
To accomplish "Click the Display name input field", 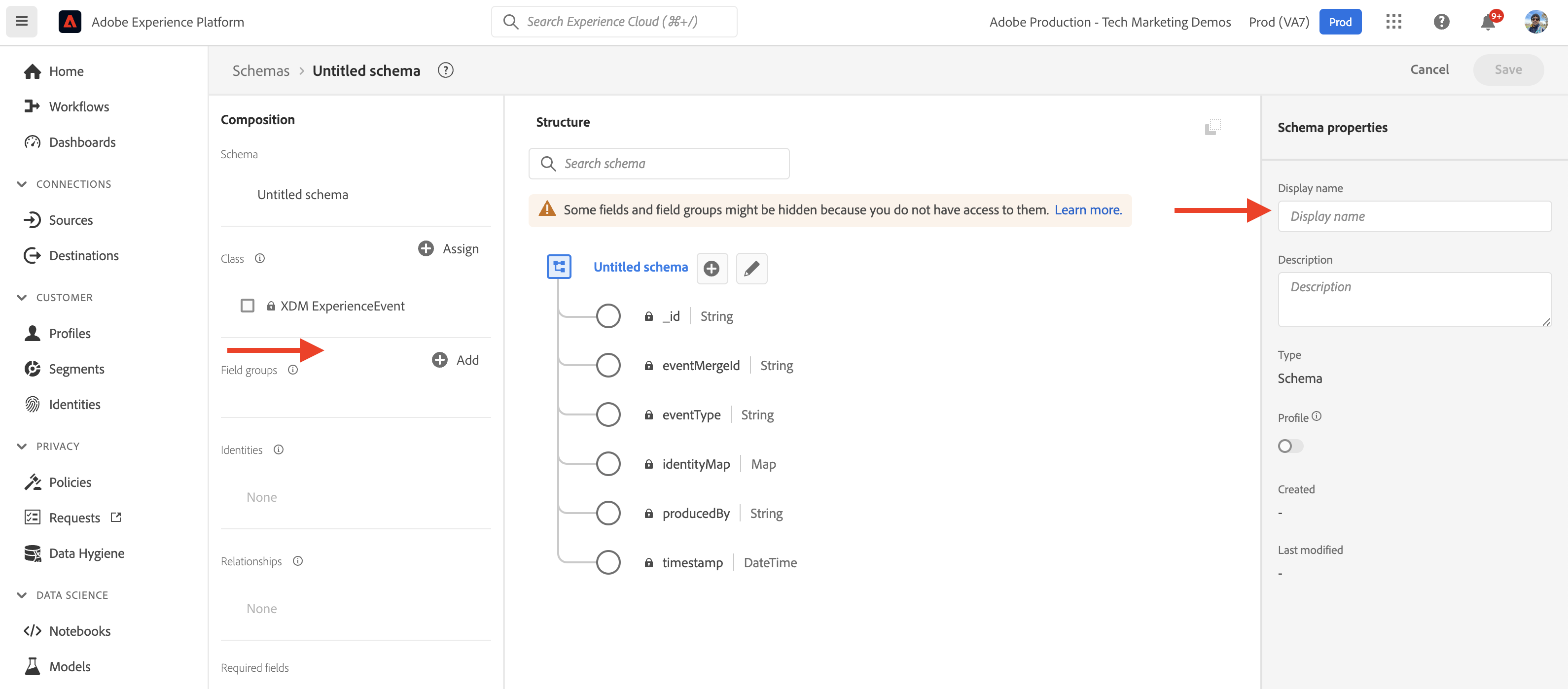I will coord(1413,216).
